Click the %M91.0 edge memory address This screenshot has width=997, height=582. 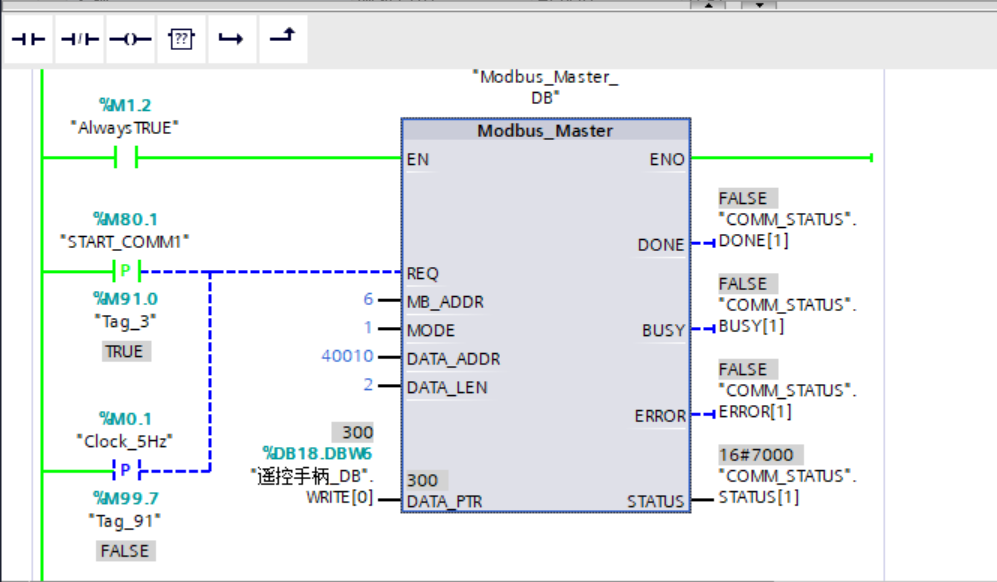pos(125,299)
